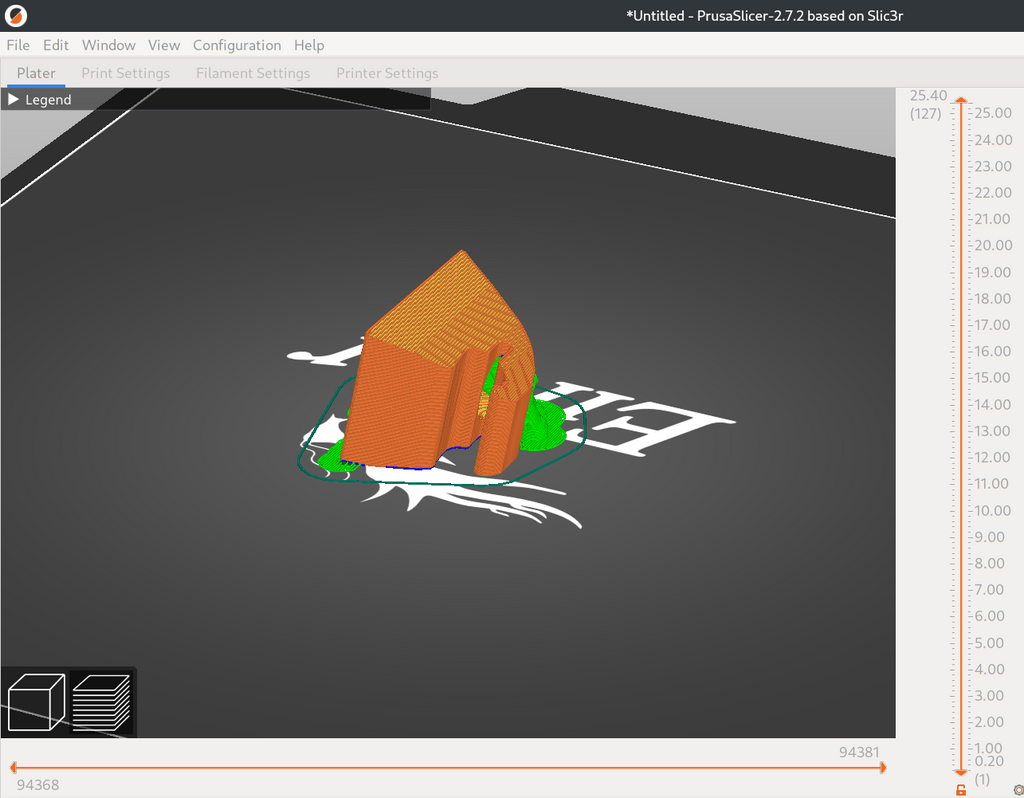The image size is (1024, 798).
Task: Open the Window menu
Action: click(108, 45)
